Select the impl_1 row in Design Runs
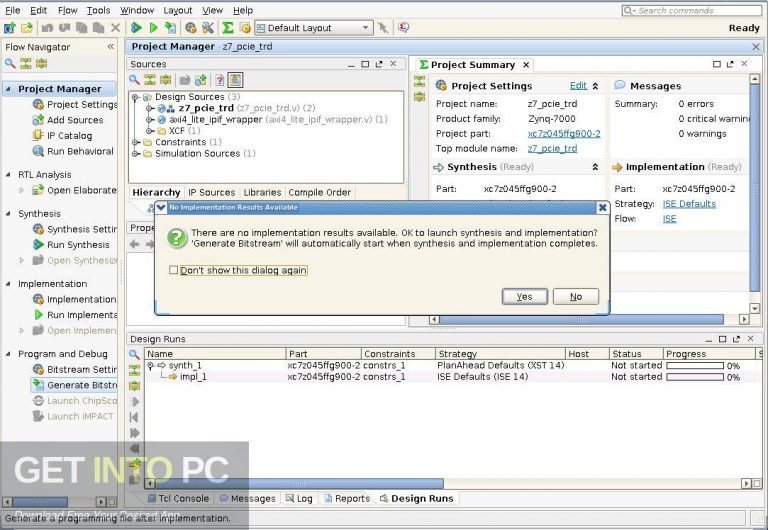Viewport: 768px width, 530px height. (x=451, y=377)
